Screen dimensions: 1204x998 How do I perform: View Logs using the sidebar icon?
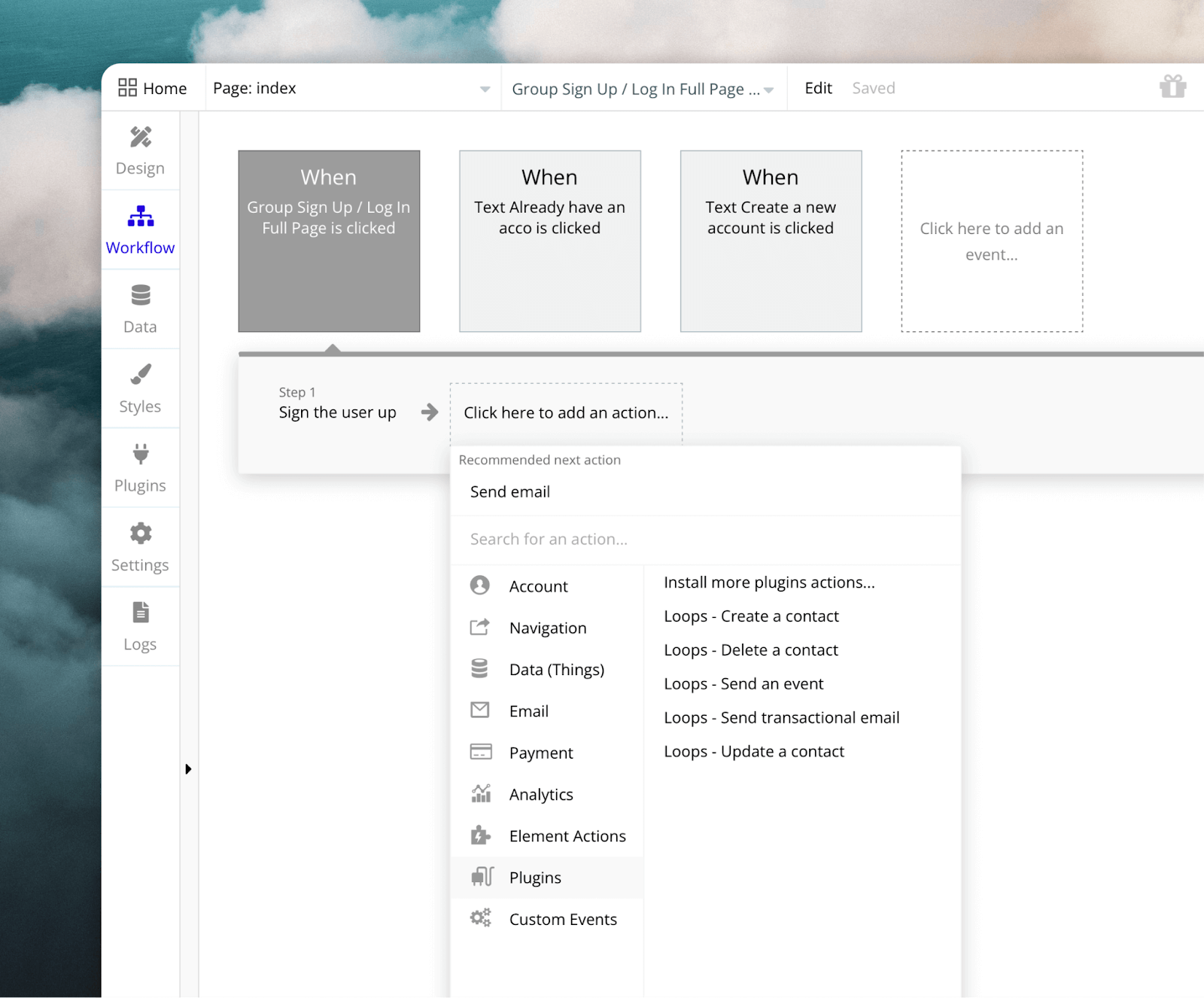coord(140,626)
